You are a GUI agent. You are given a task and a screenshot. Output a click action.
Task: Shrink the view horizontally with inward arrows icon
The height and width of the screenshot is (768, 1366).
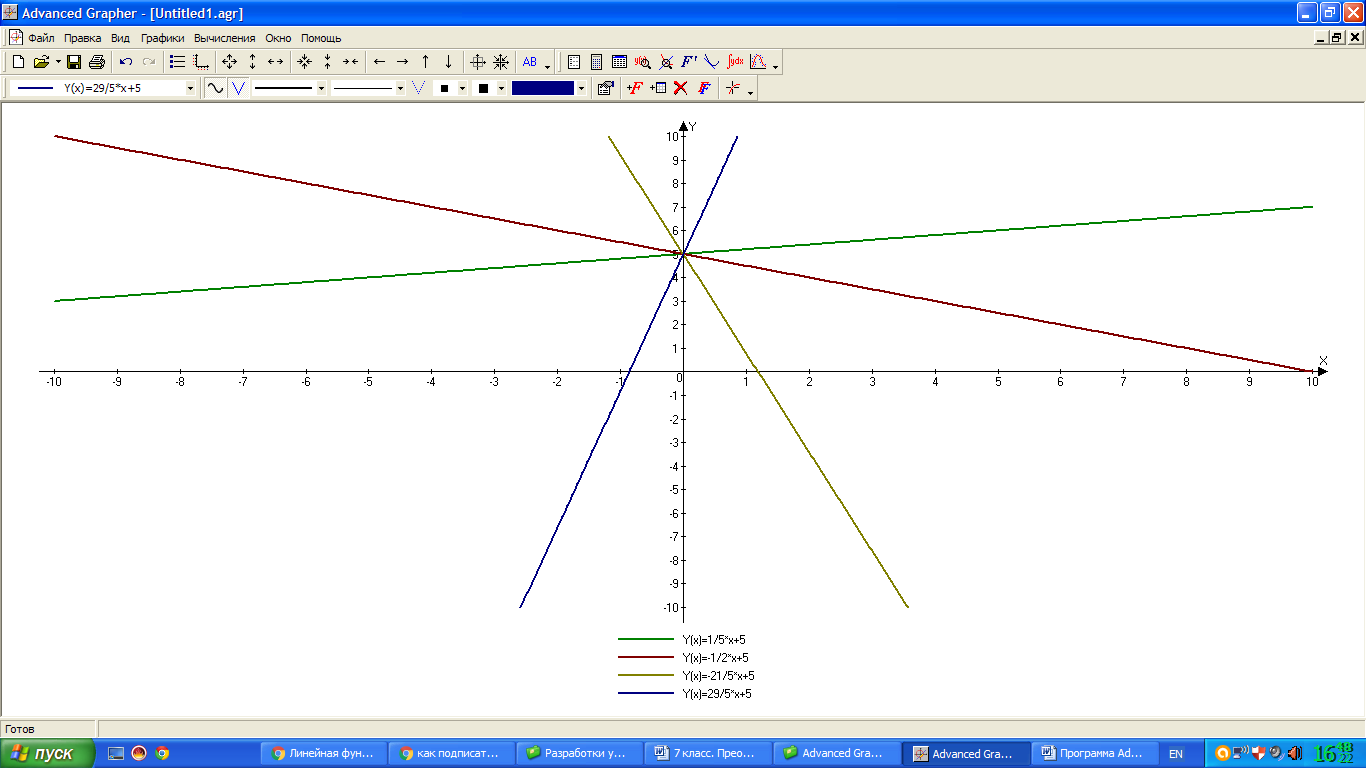coord(351,62)
